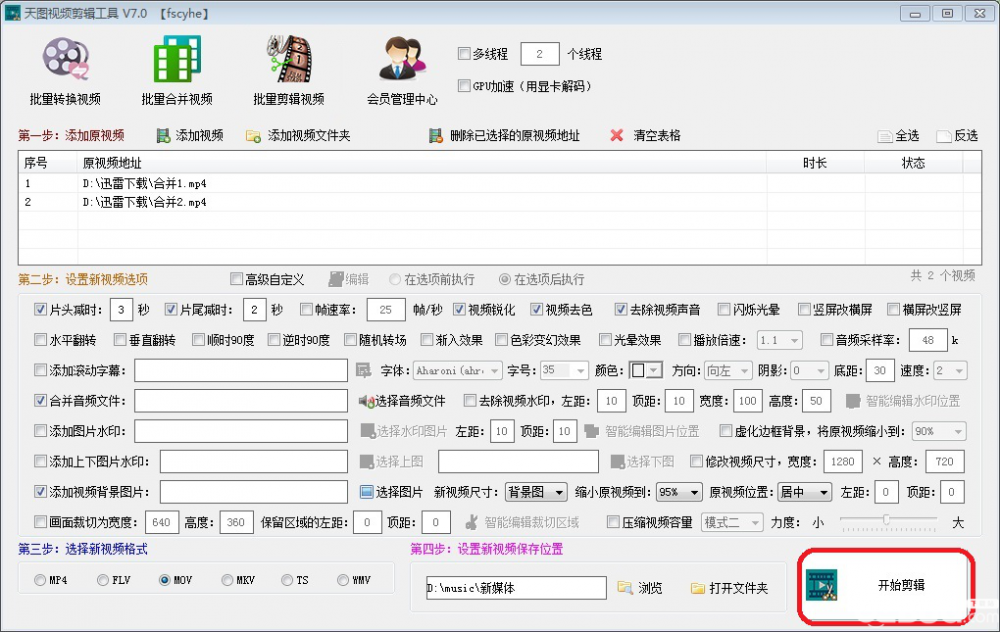Open the 阴影 dropdown

pyautogui.click(x=809, y=371)
